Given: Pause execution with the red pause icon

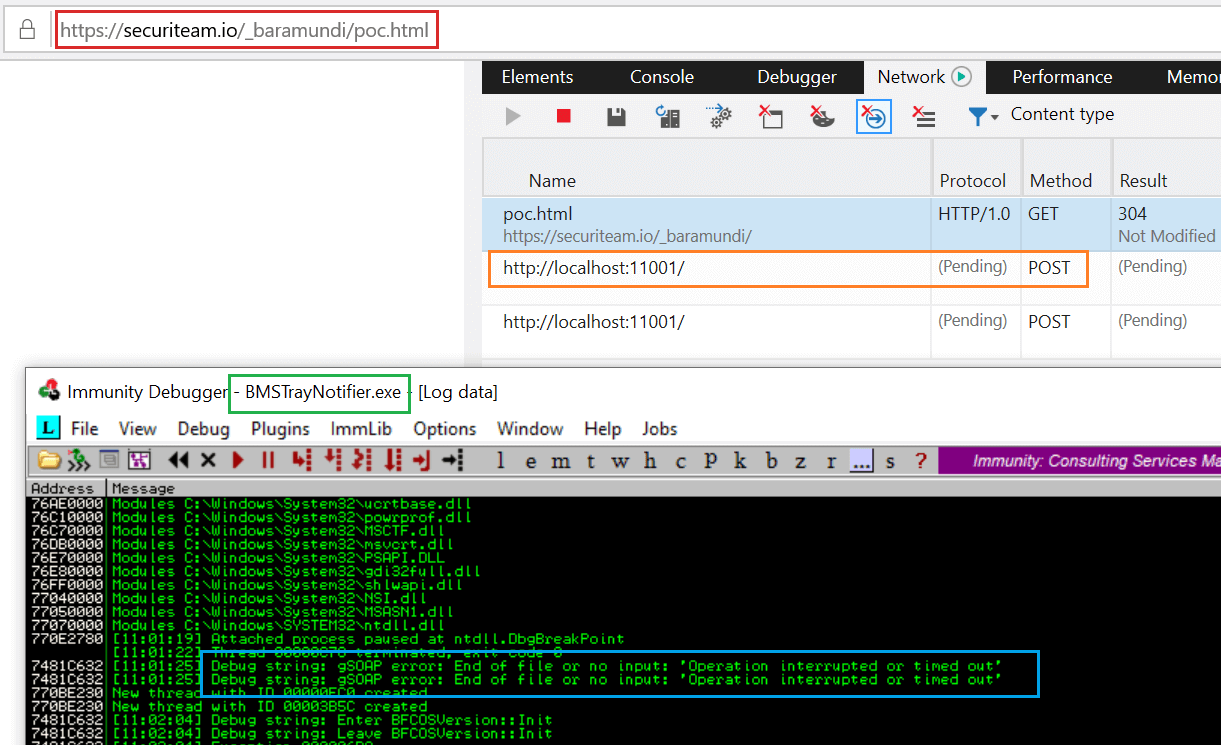Looking at the screenshot, I should (x=268, y=460).
